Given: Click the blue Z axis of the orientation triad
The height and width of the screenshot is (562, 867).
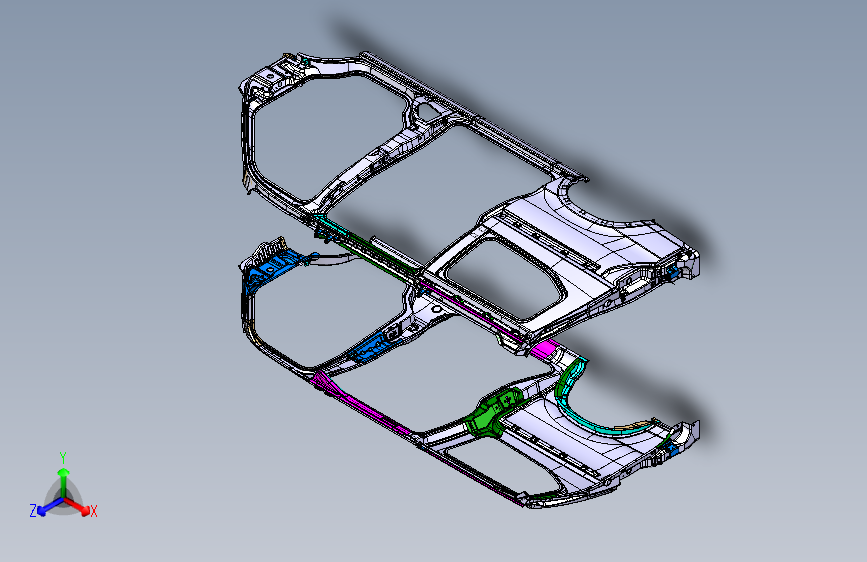Looking at the screenshot, I should coord(45,507).
